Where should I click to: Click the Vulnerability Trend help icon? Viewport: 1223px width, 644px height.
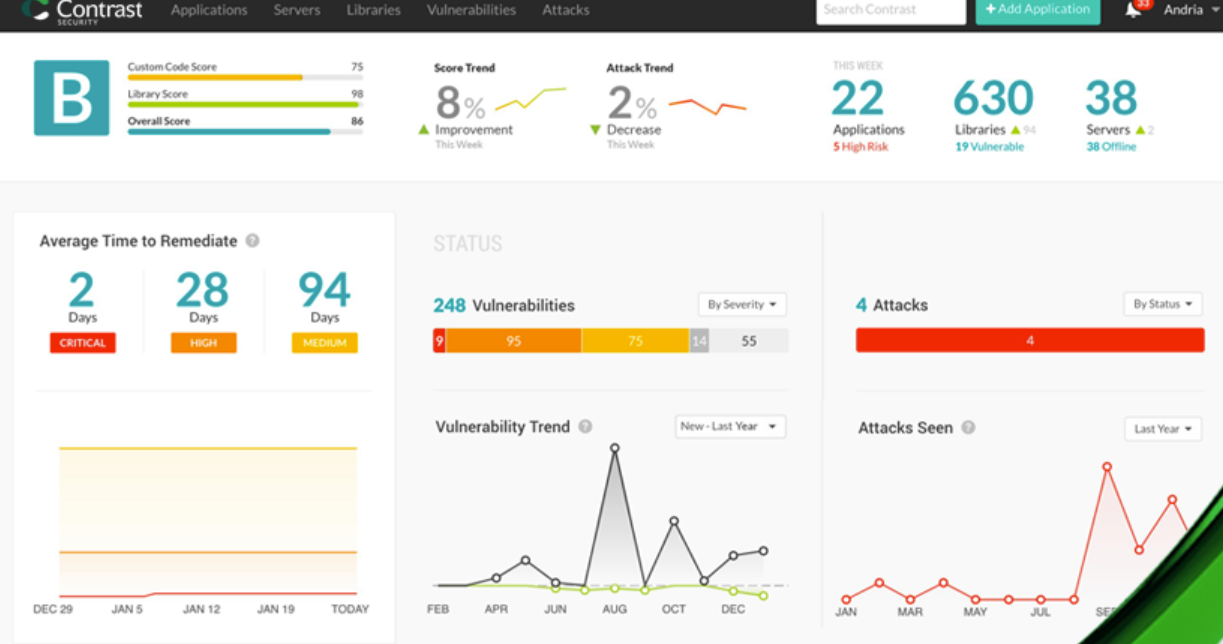(585, 427)
